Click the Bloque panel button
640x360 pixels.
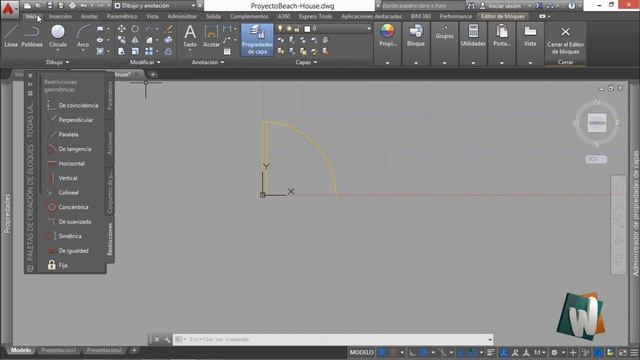tap(416, 36)
